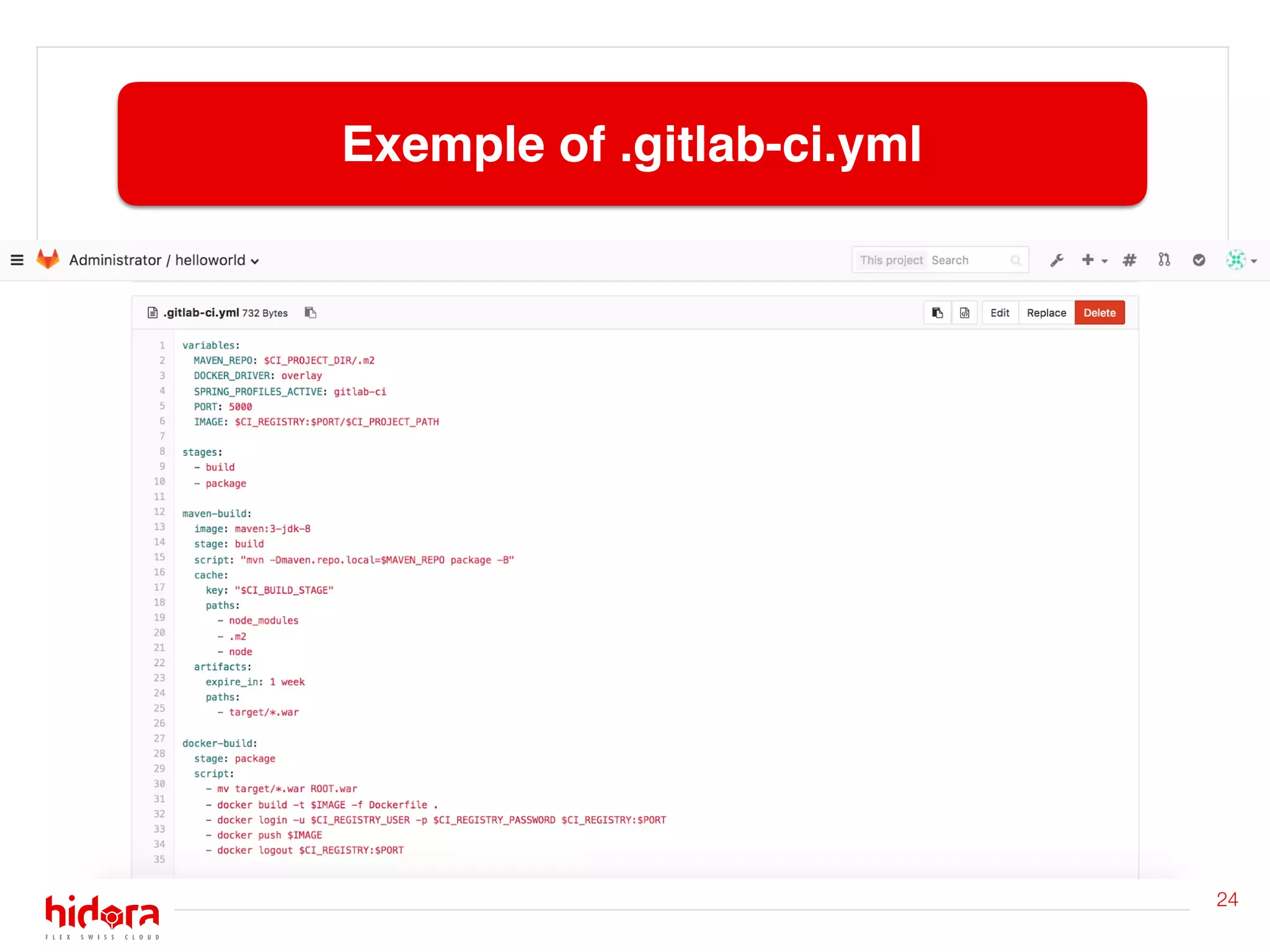The image size is (1270, 952).
Task: Open issues via the hash icon
Action: pos(1129,260)
